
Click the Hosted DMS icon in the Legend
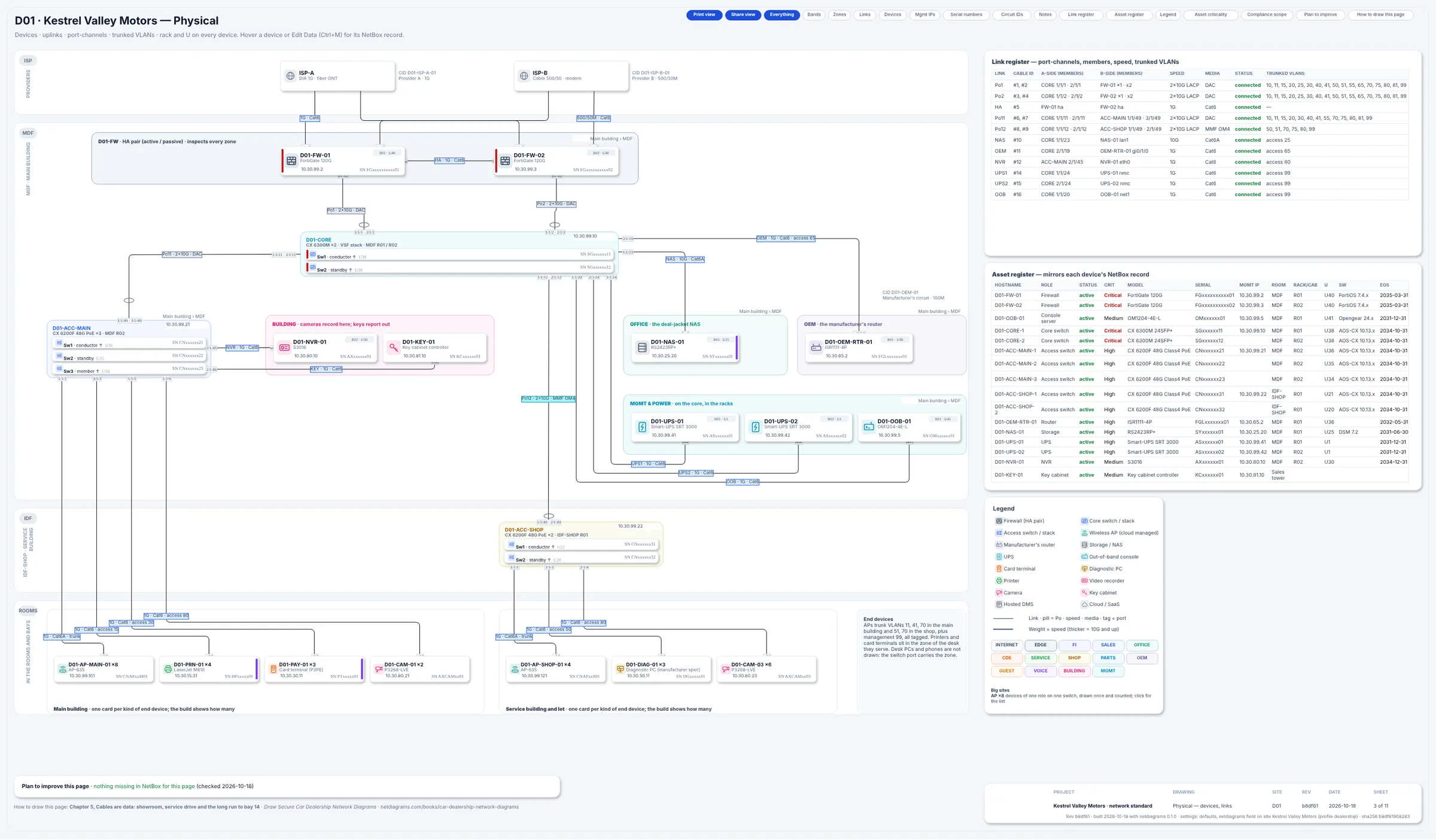pos(999,604)
